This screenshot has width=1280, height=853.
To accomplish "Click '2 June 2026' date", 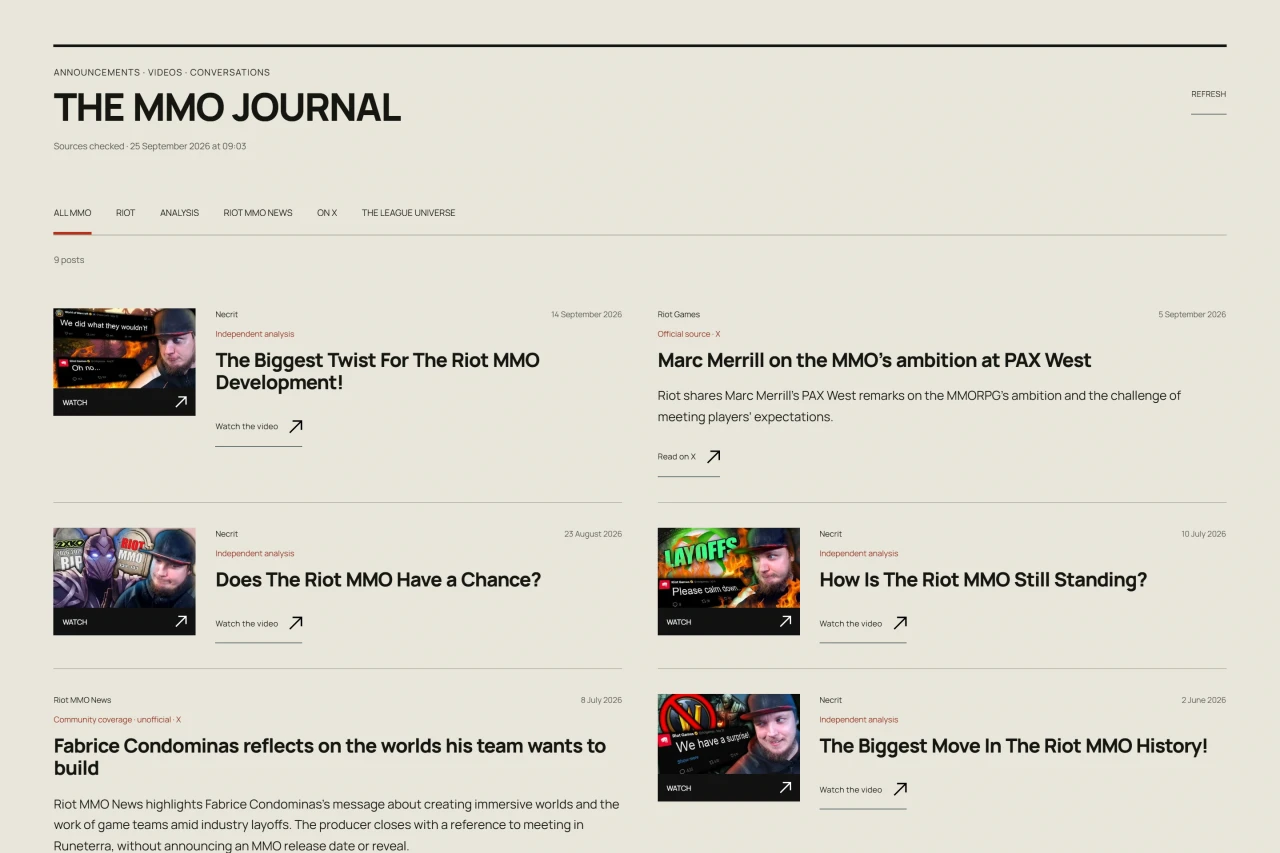I will [x=1203, y=700].
